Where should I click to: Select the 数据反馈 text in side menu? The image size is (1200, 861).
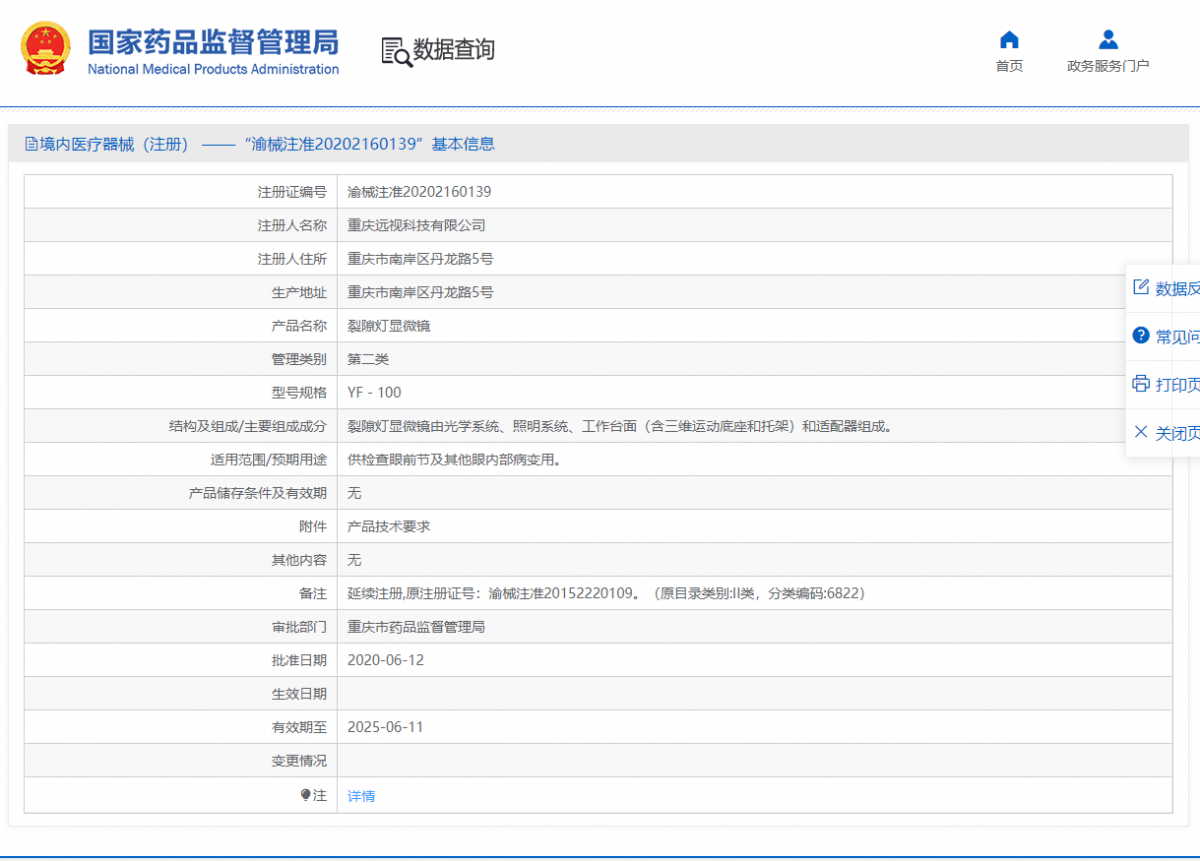click(x=1177, y=289)
